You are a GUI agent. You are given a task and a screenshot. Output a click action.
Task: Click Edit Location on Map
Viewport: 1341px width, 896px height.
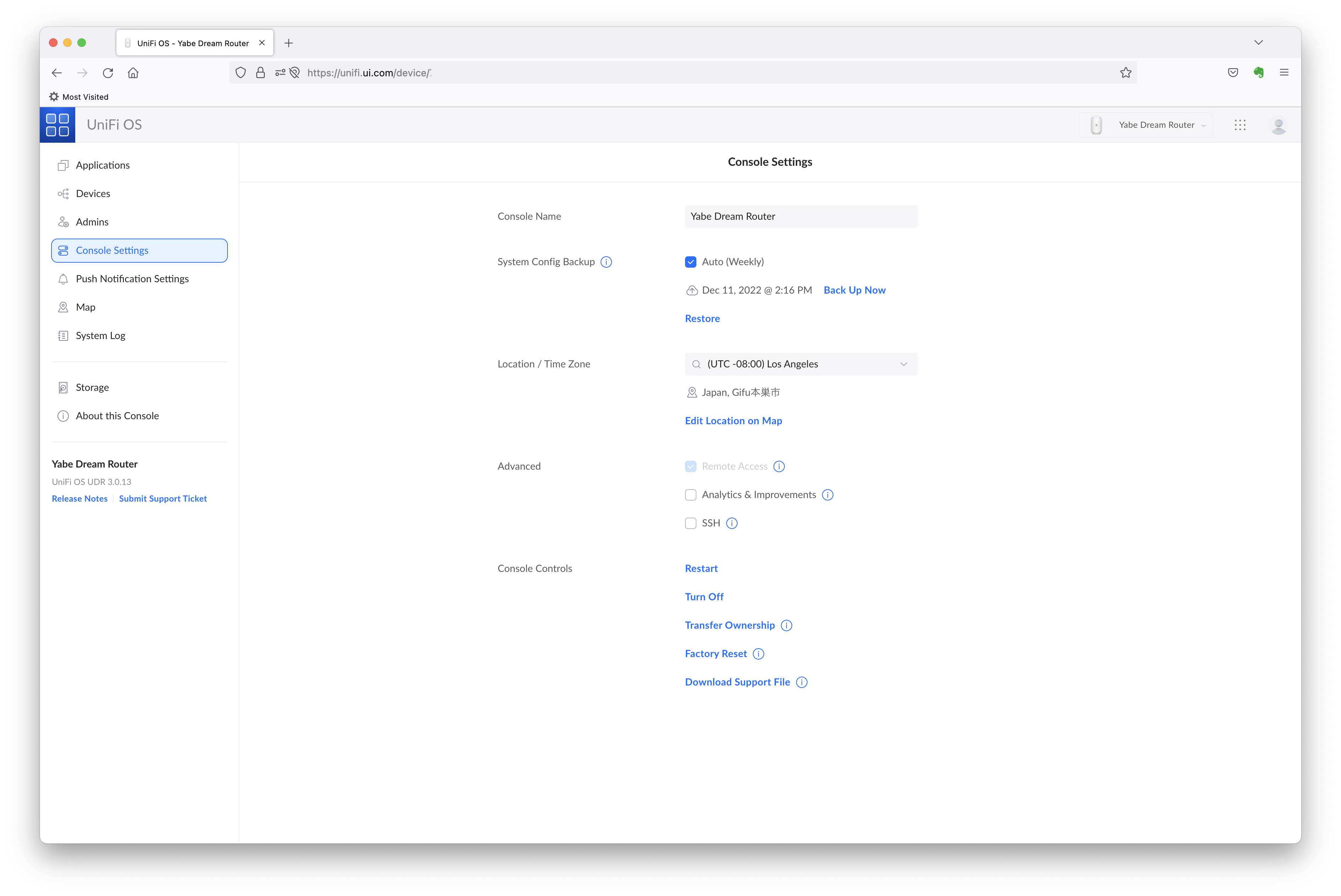pos(733,421)
